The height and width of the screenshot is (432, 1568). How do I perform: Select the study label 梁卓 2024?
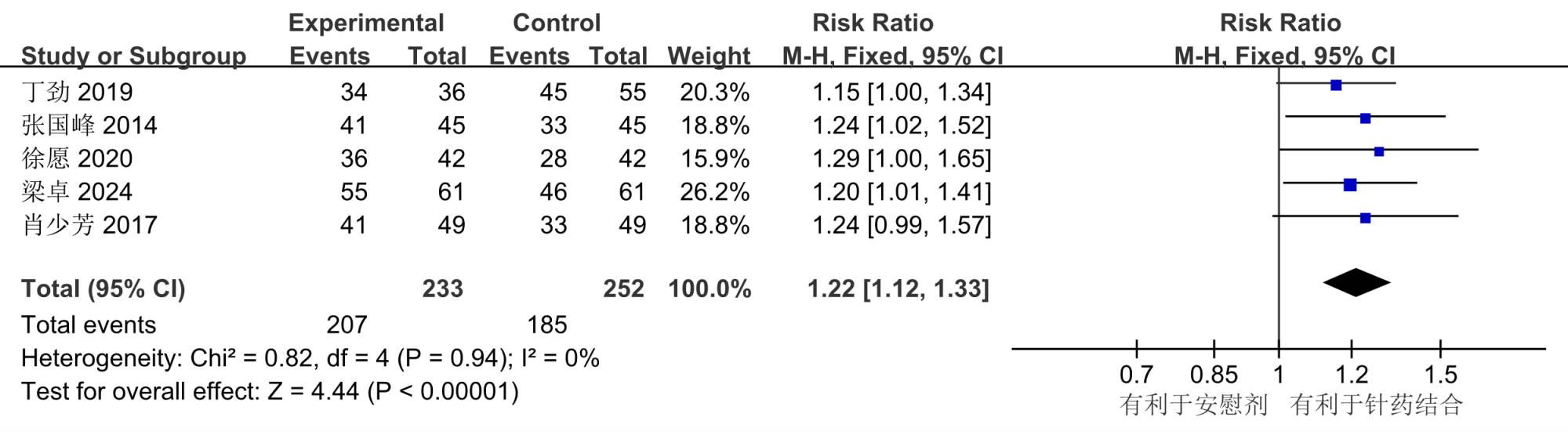(77, 192)
